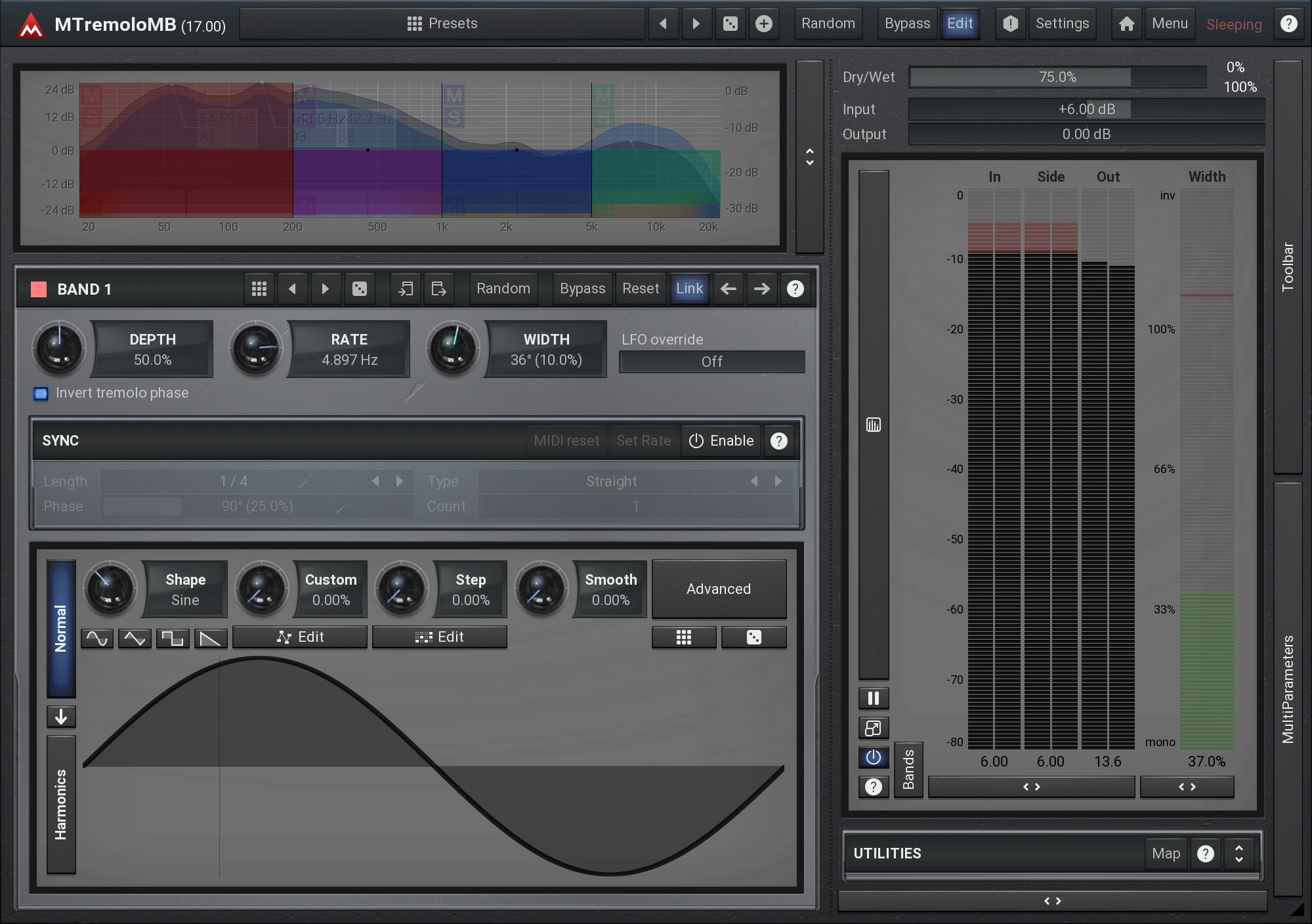The width and height of the screenshot is (1312, 924).
Task: Open the main Presets selector
Action: coord(442,24)
